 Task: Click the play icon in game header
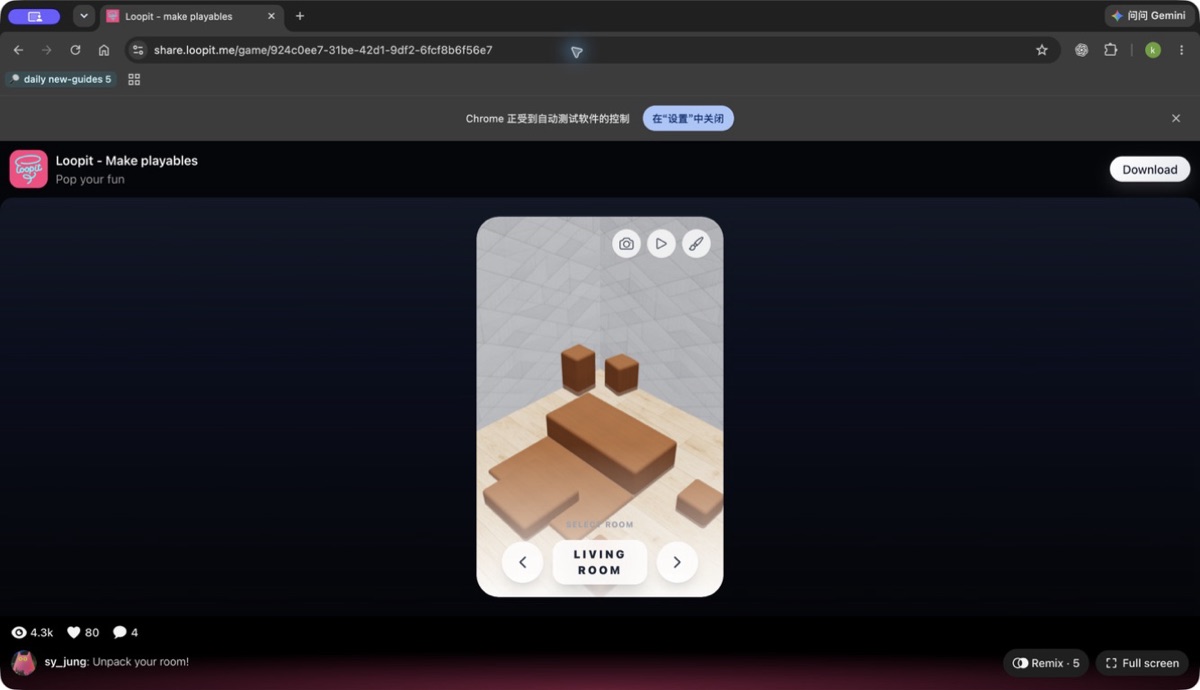(x=661, y=244)
